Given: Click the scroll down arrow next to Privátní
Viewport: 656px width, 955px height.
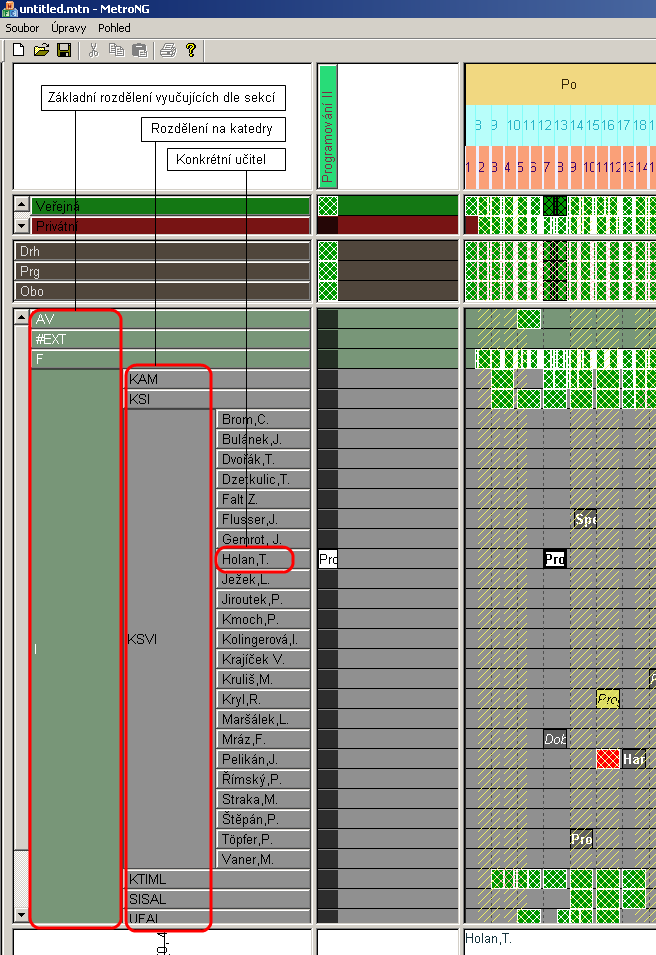Looking at the screenshot, I should click(21, 226).
